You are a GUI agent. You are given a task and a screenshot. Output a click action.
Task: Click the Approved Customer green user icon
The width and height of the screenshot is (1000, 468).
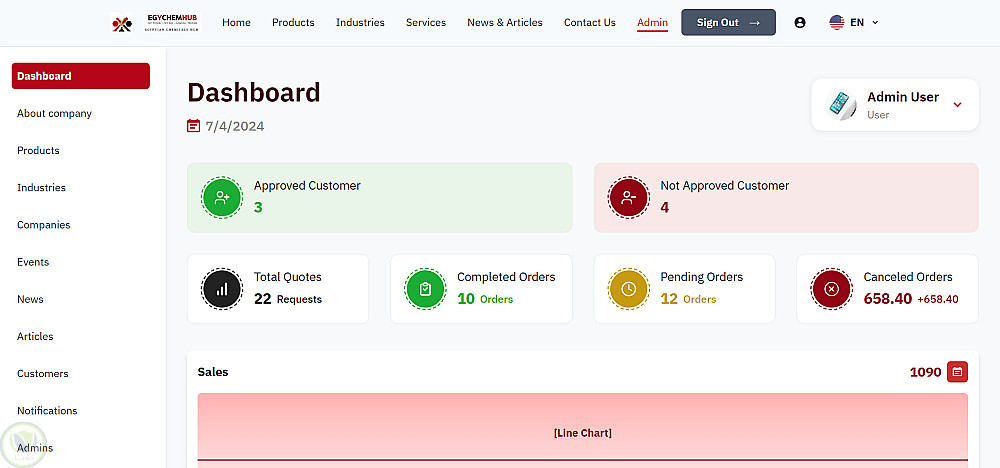click(222, 198)
